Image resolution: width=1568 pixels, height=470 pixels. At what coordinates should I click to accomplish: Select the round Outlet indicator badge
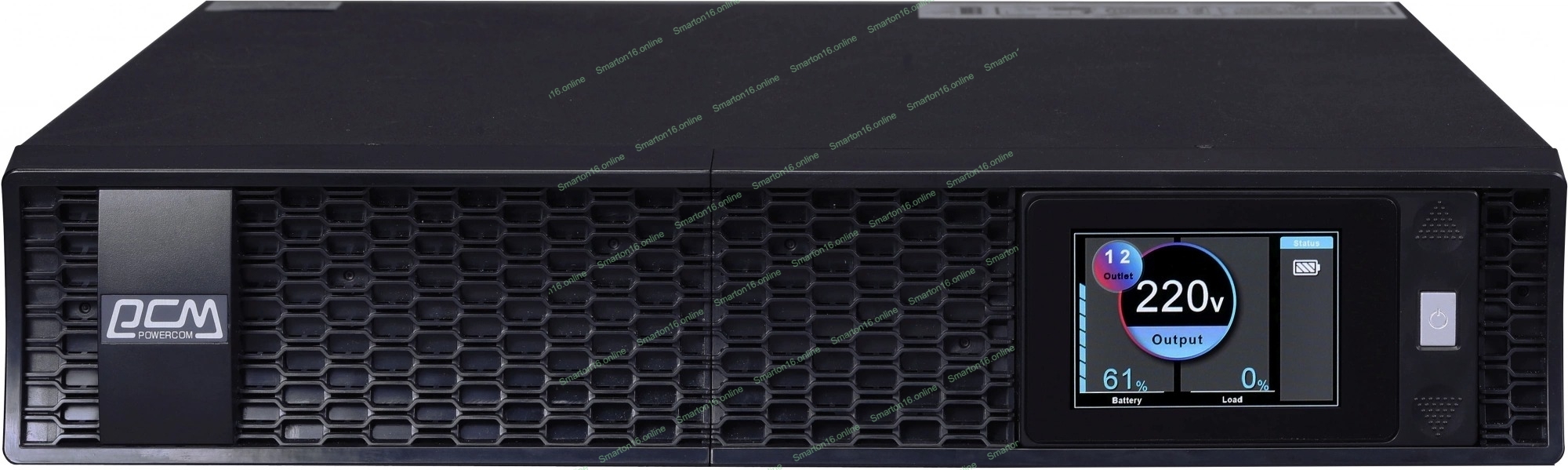pyautogui.click(x=1117, y=266)
